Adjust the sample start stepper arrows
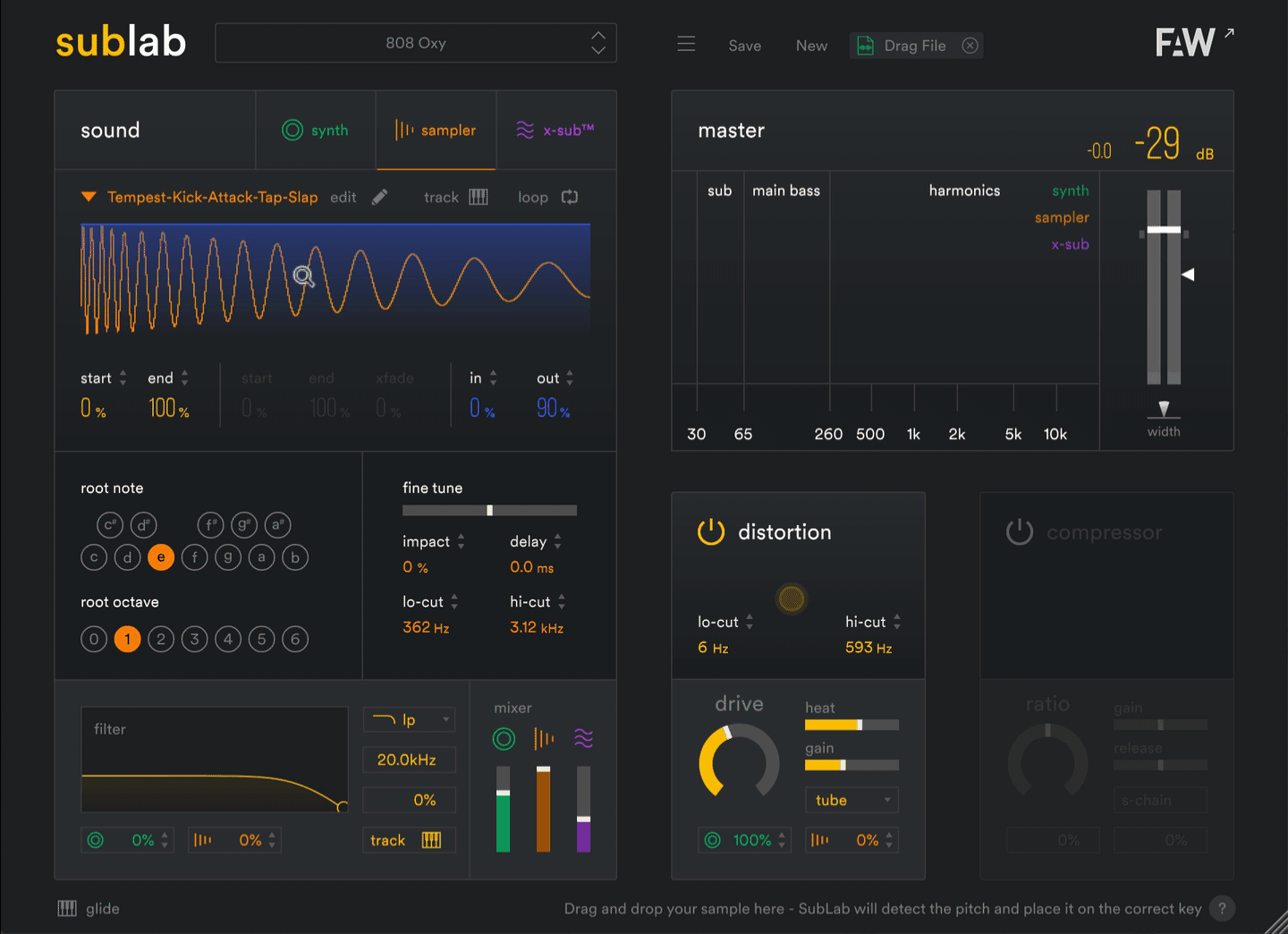1288x934 pixels. pyautogui.click(x=123, y=378)
